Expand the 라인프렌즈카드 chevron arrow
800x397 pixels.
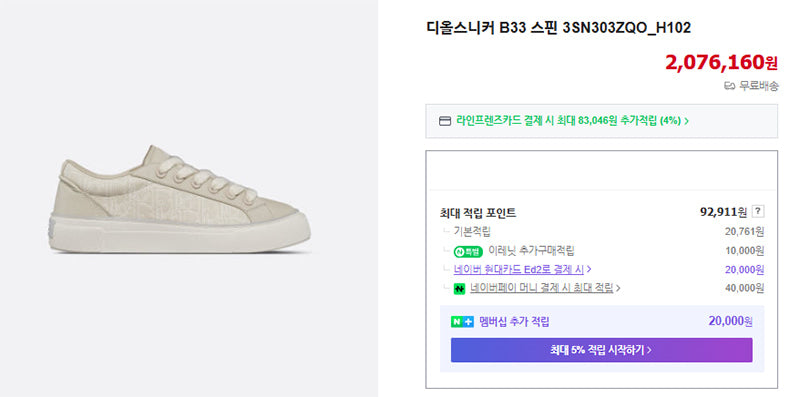click(x=687, y=121)
